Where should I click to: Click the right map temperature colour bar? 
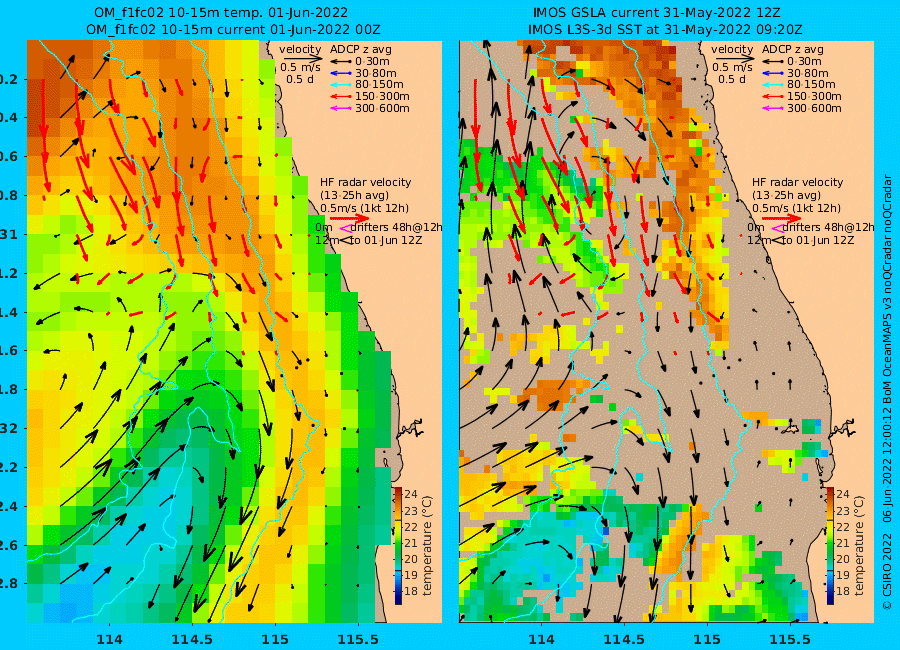click(x=830, y=545)
